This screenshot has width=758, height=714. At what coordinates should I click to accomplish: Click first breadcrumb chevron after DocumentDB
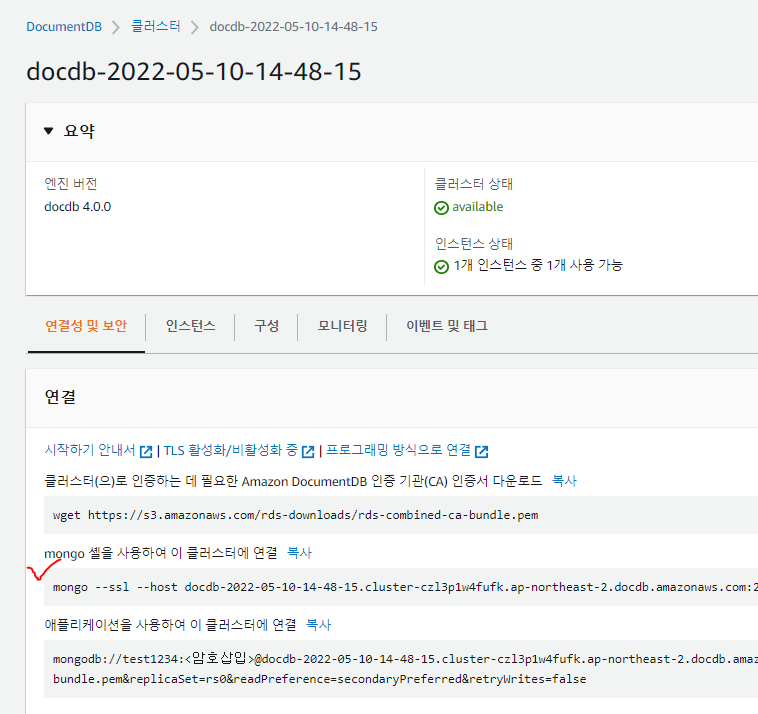(115, 27)
